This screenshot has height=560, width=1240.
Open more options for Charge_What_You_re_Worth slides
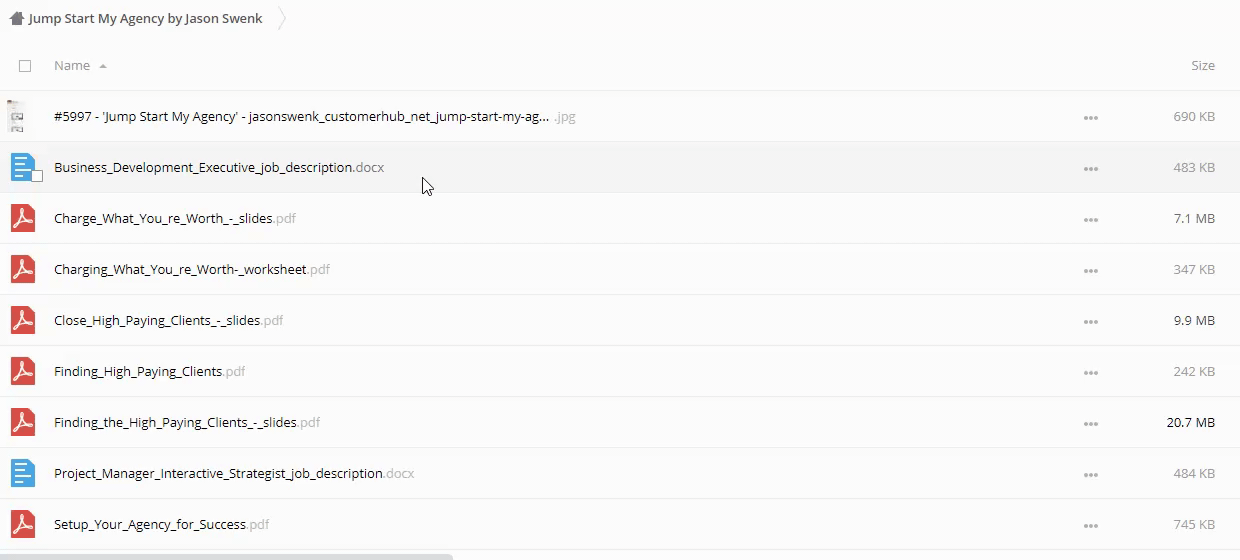click(x=1090, y=219)
